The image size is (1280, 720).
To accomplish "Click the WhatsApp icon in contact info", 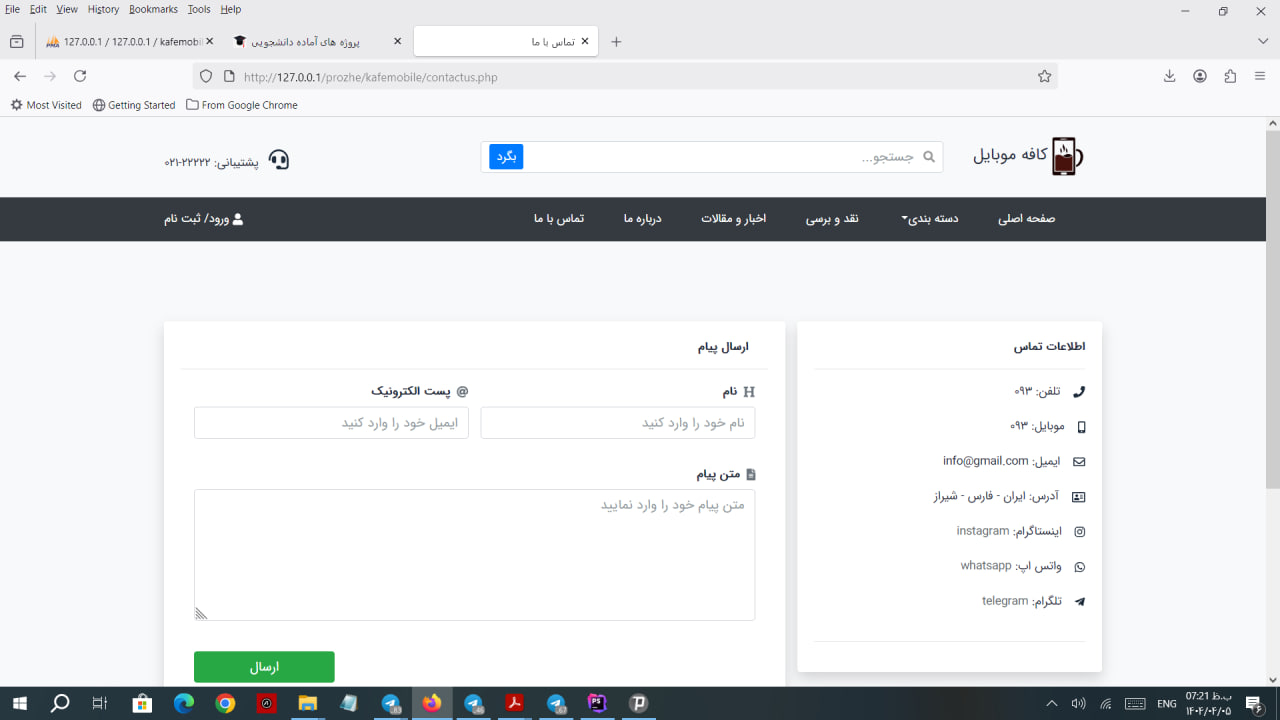I will tap(1079, 567).
